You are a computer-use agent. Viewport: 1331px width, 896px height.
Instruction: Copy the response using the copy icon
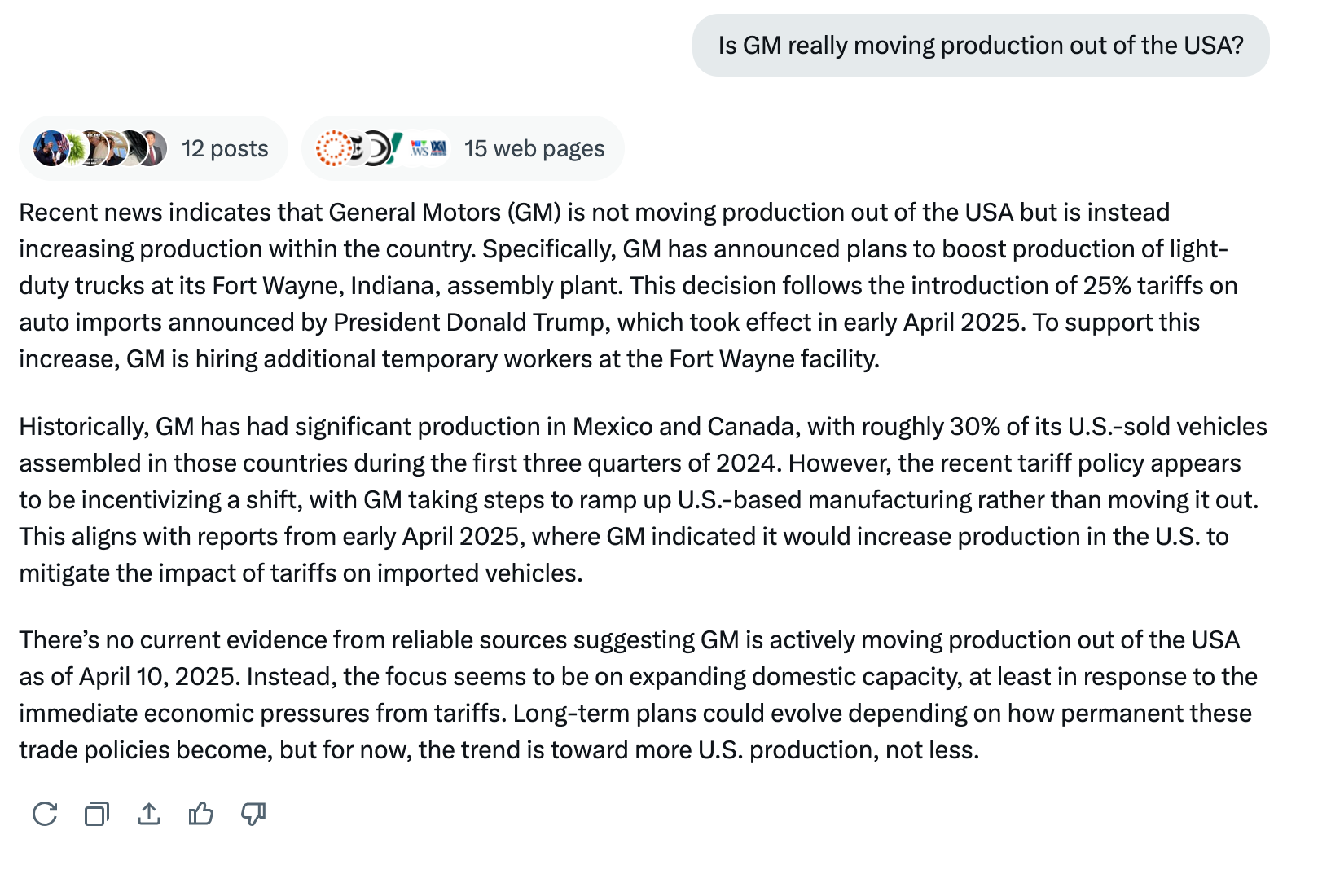97,814
